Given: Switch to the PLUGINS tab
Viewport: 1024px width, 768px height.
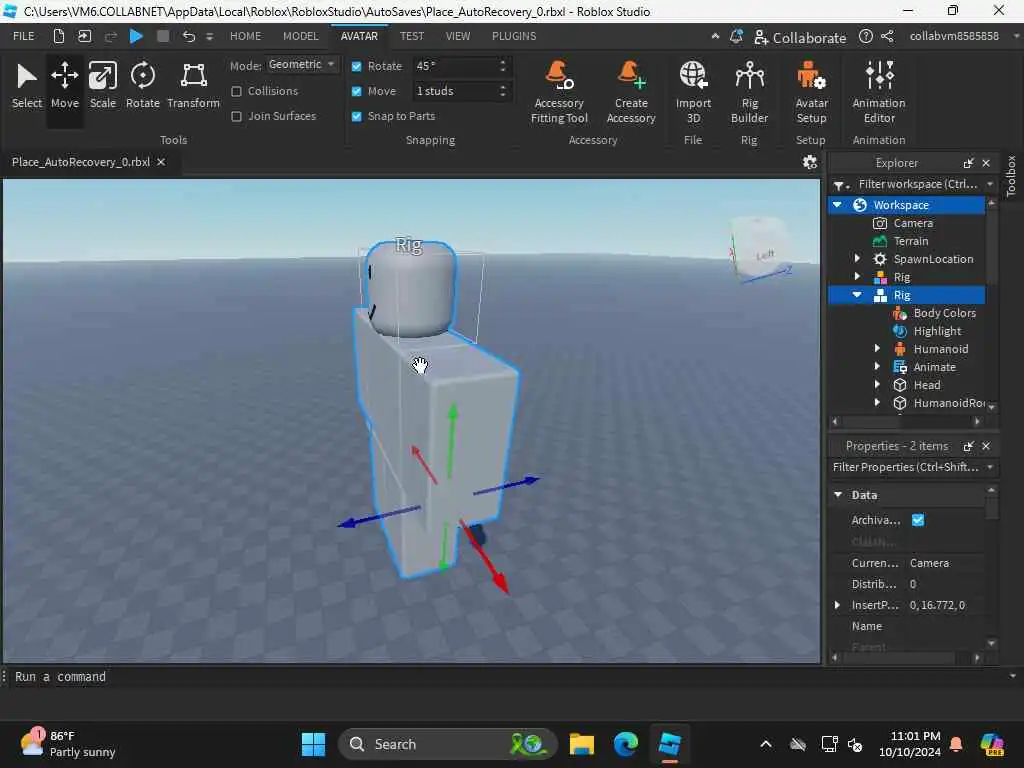Looking at the screenshot, I should pyautogui.click(x=514, y=37).
